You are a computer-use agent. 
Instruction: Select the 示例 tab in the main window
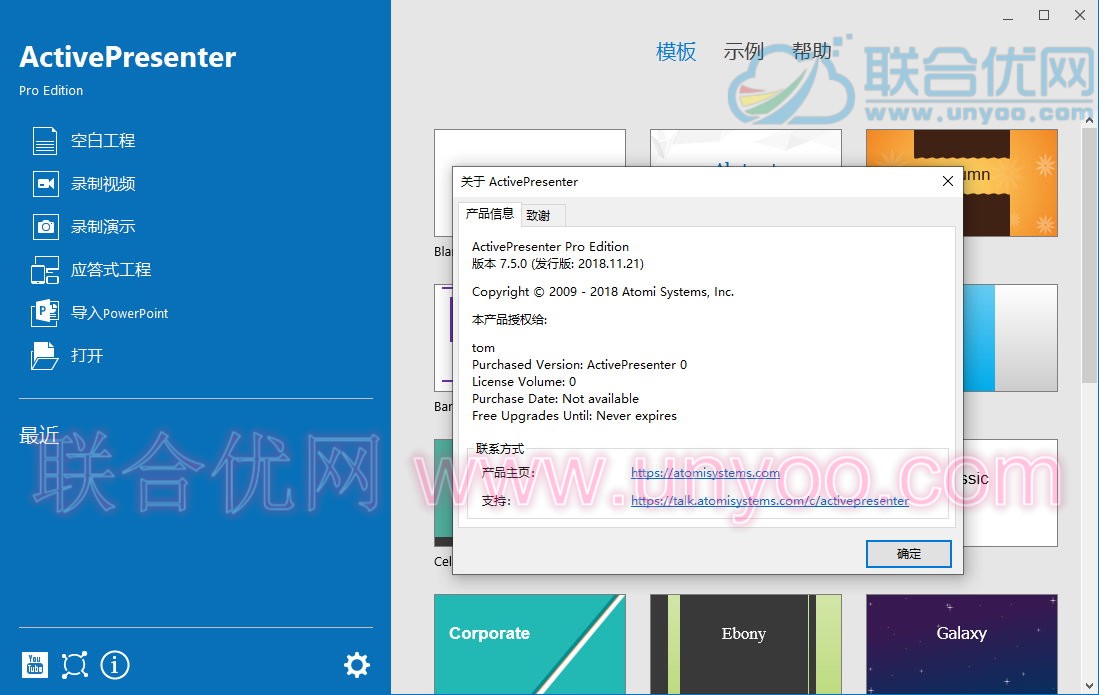(x=744, y=51)
